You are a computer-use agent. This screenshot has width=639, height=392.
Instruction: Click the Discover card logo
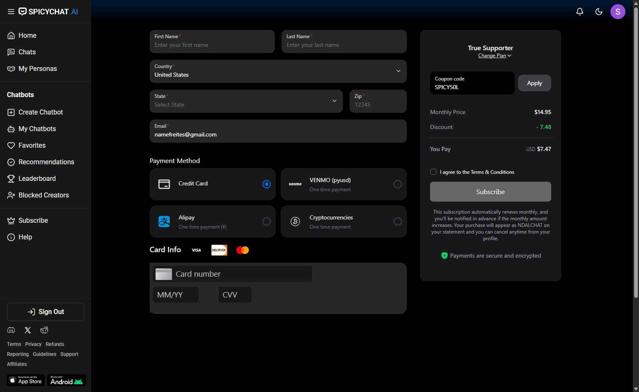(219, 250)
